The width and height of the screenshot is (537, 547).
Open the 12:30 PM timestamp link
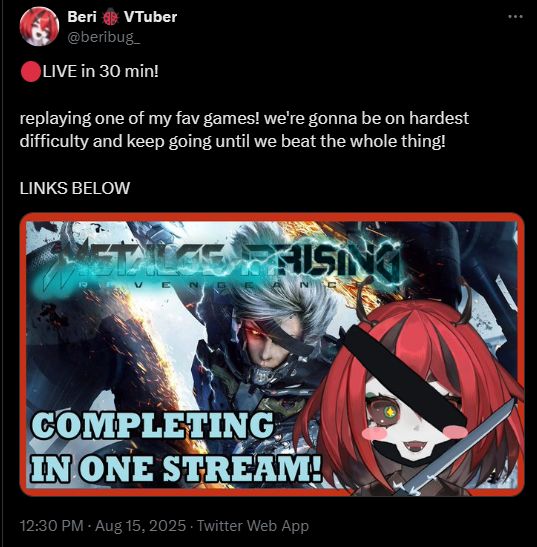click(x=51, y=526)
